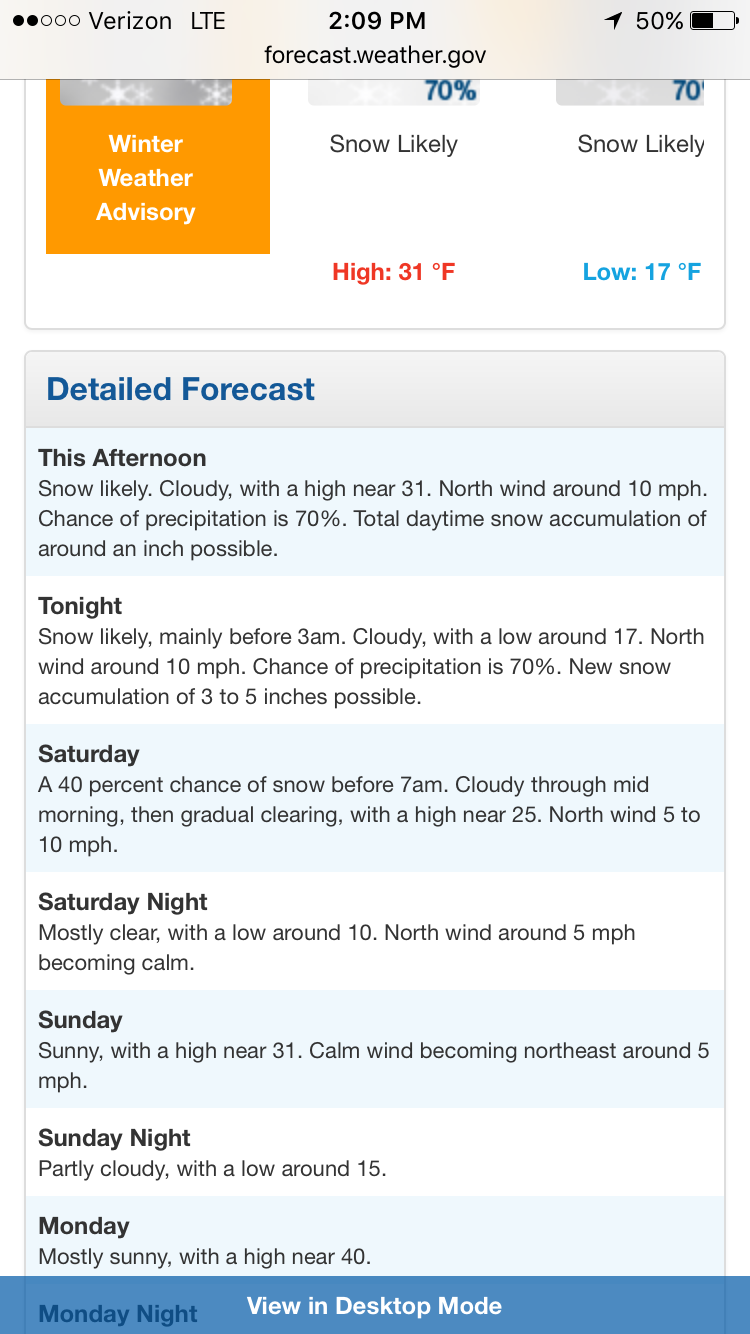
Task: Tap the location arrow icon
Action: tap(614, 21)
